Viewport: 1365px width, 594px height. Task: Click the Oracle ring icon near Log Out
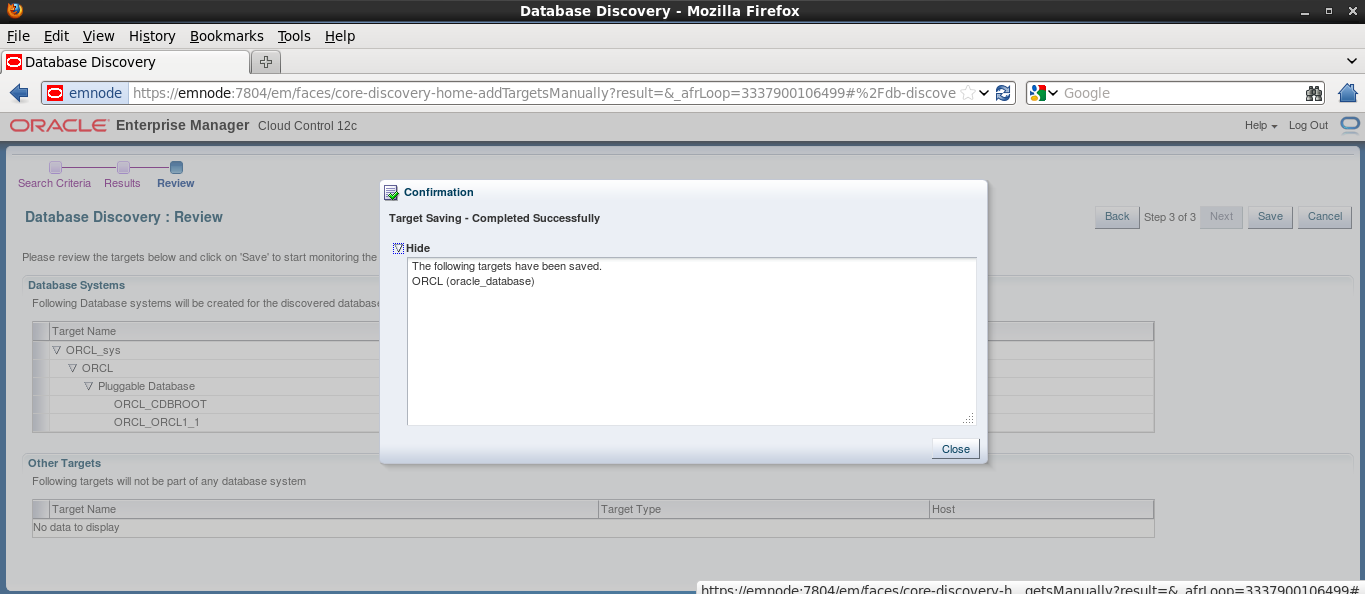[x=1350, y=125]
